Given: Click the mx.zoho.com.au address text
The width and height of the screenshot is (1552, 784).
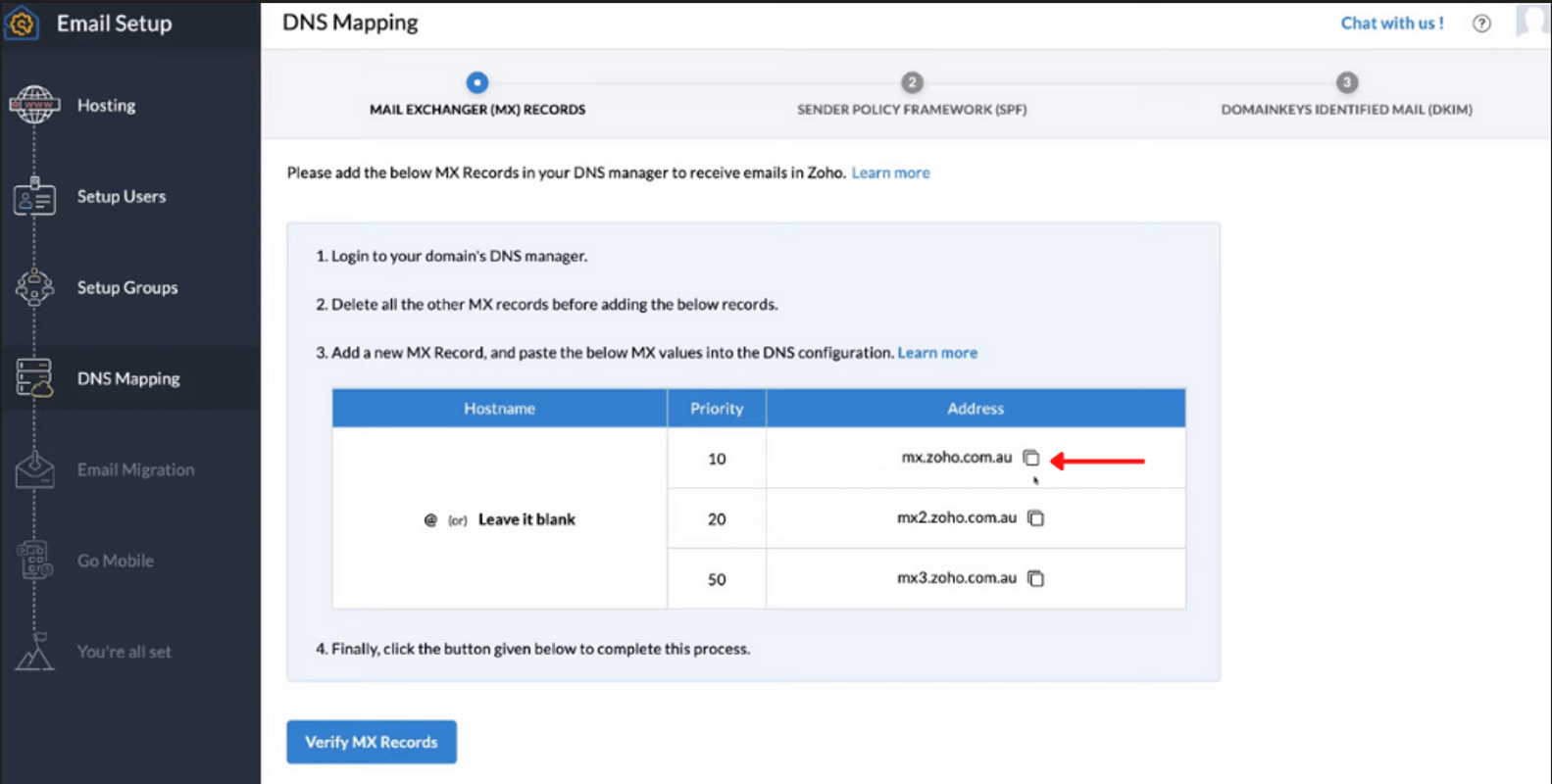Looking at the screenshot, I should click(957, 458).
